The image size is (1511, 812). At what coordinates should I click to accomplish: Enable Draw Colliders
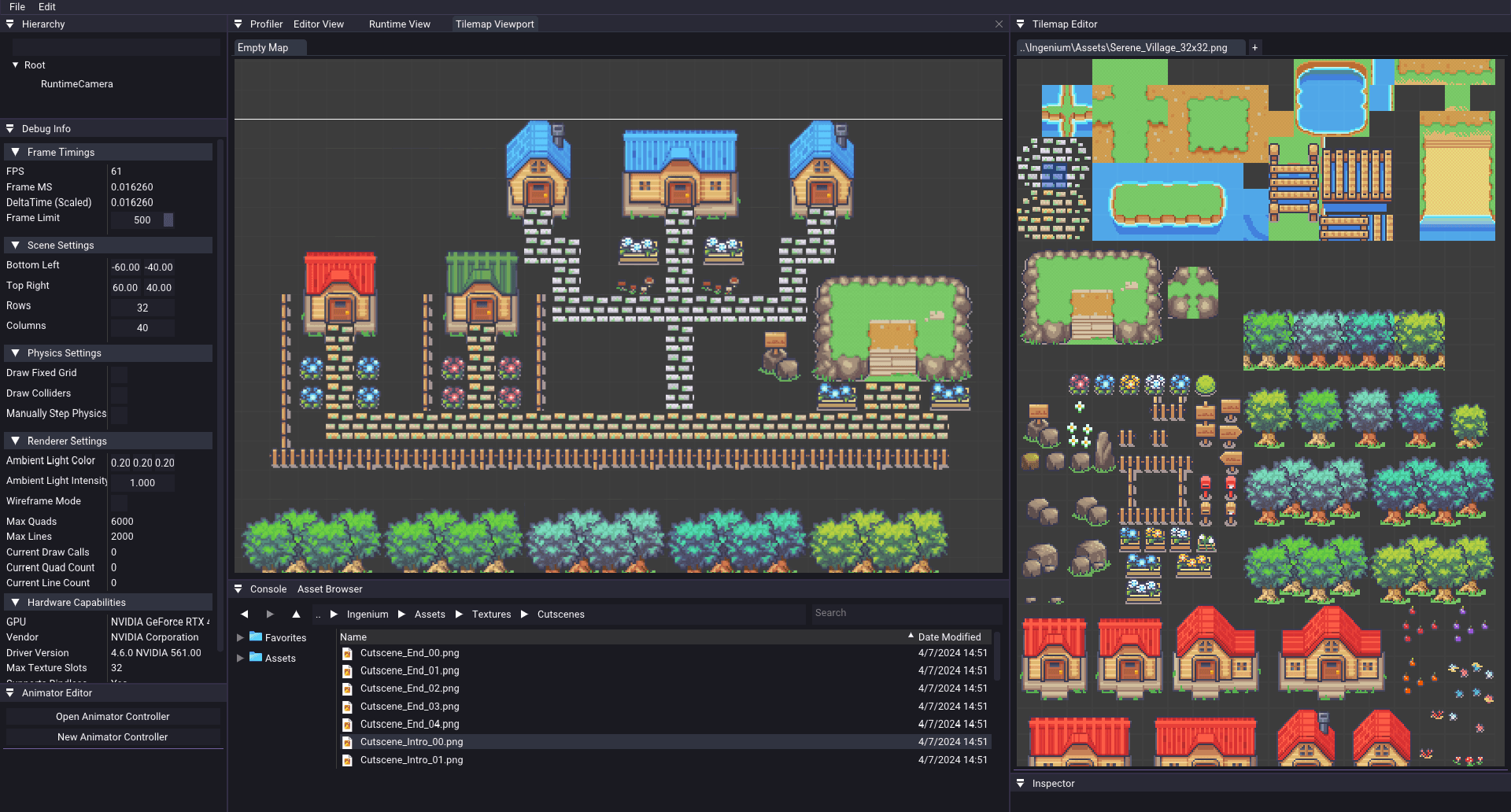pos(119,395)
